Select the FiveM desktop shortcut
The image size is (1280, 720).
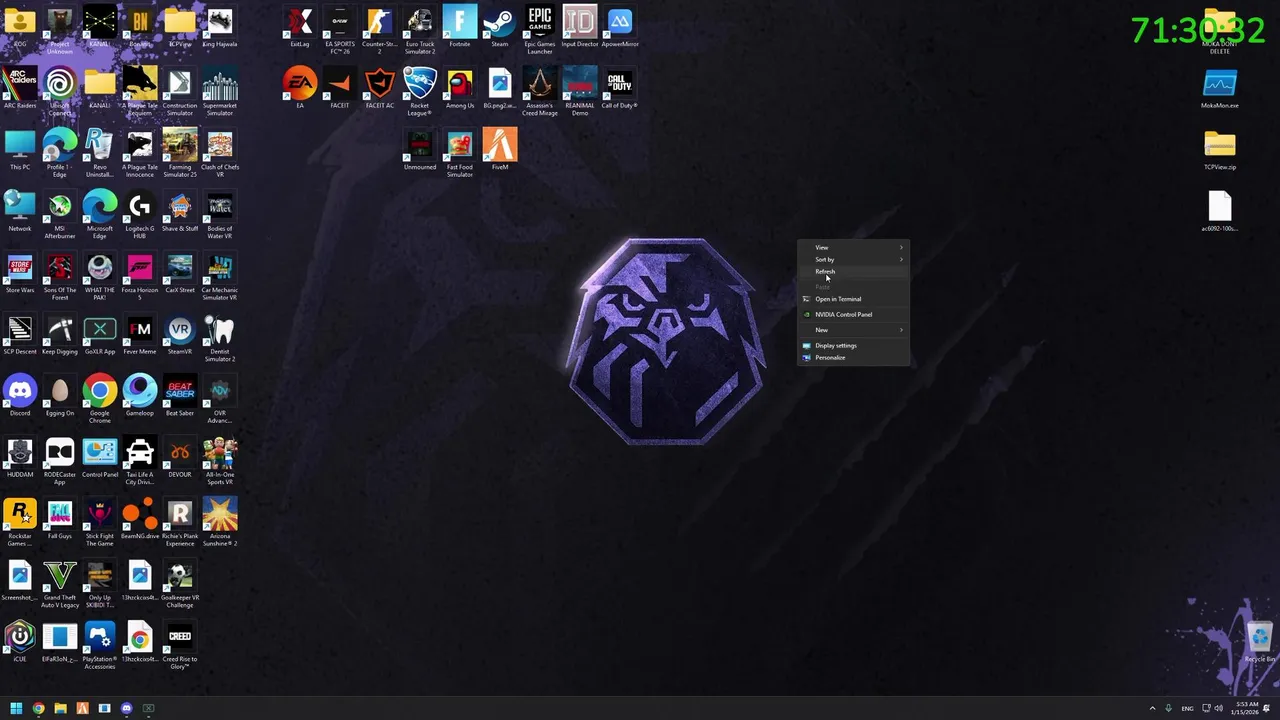point(500,150)
